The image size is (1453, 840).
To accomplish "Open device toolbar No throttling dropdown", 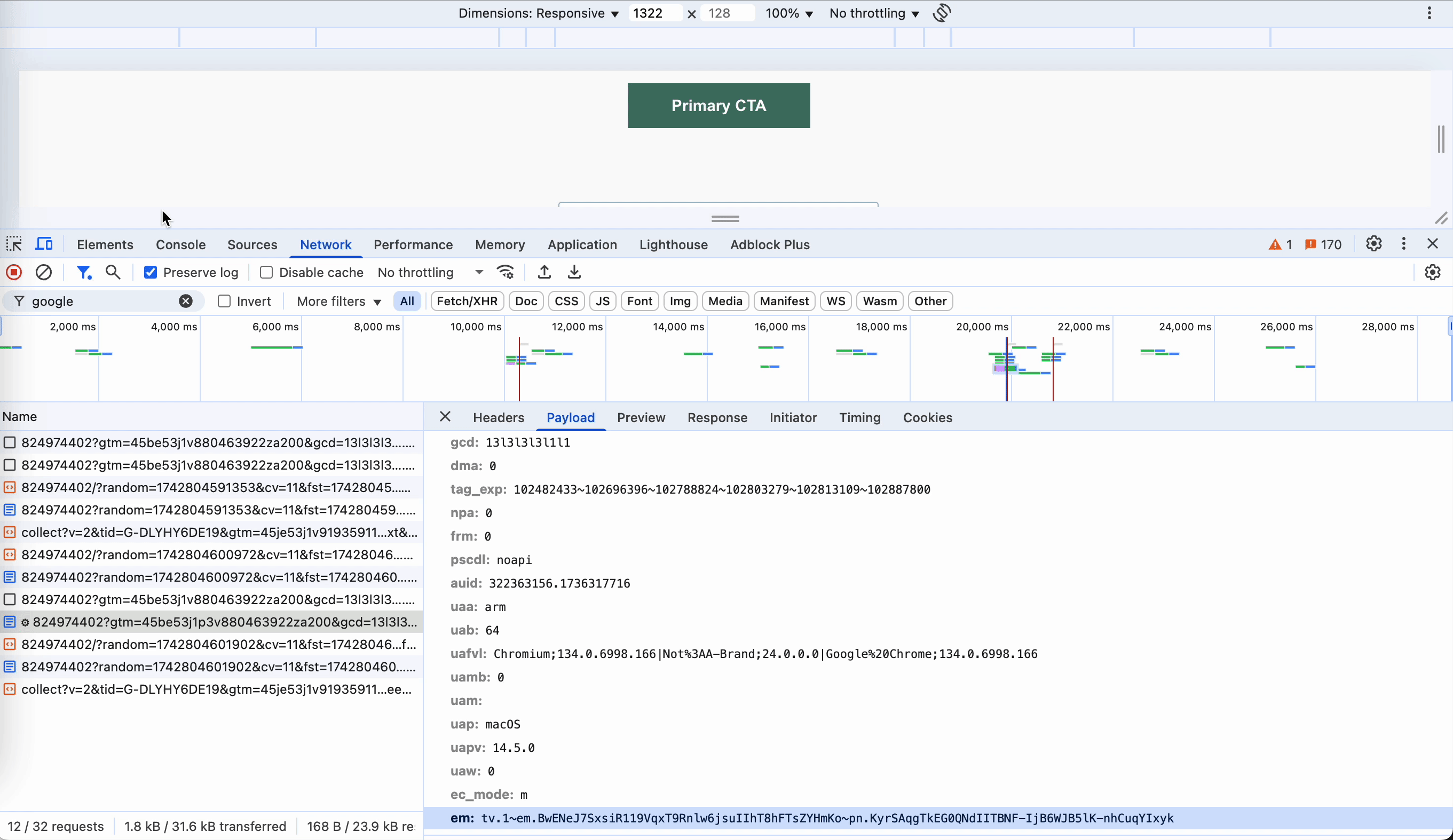I will click(874, 13).
